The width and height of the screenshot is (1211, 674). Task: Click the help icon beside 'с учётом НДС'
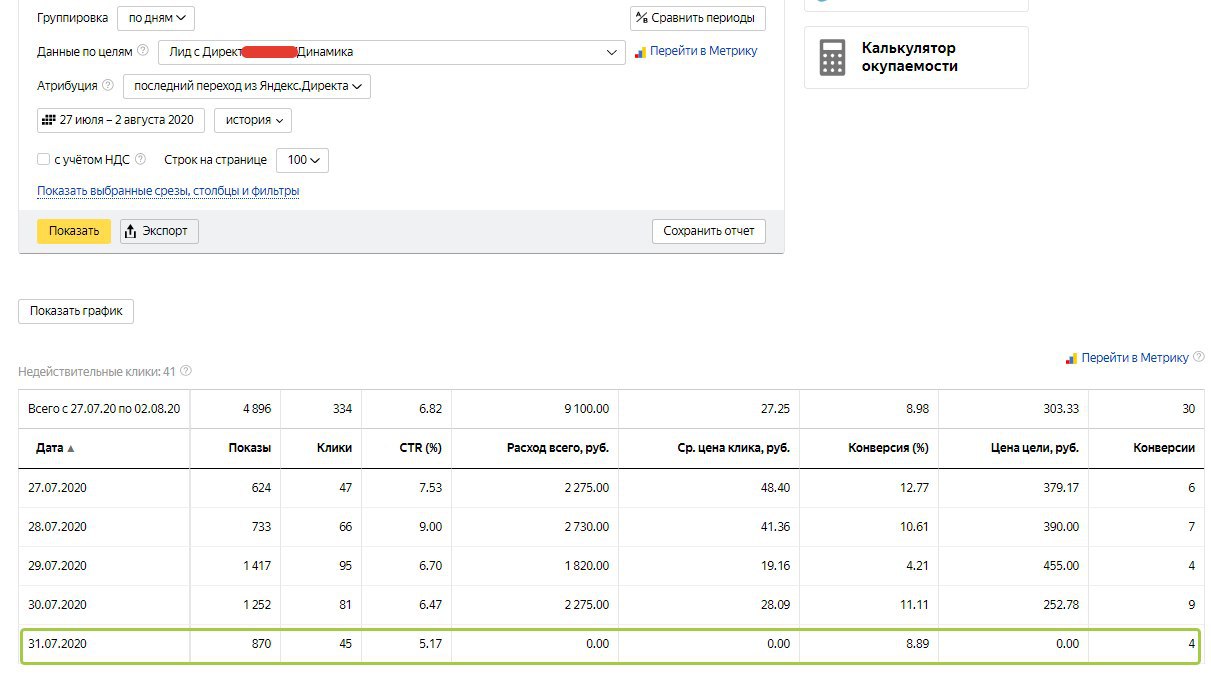tap(140, 159)
